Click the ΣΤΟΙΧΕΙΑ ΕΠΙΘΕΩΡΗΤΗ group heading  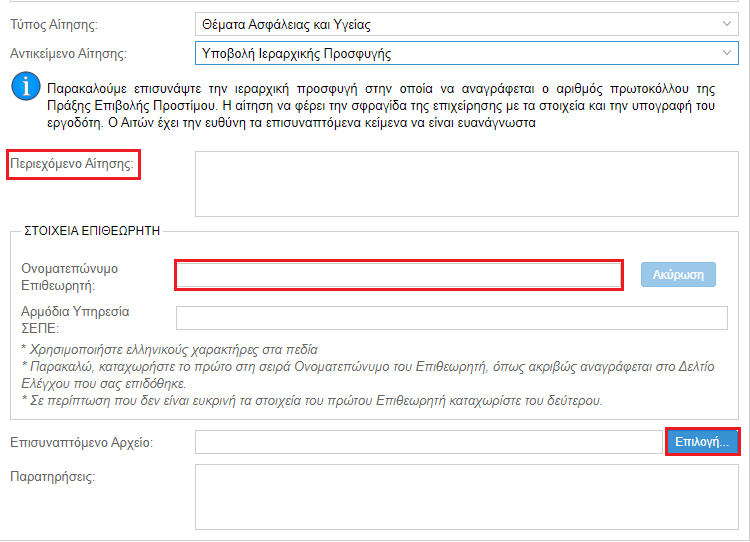[92, 231]
